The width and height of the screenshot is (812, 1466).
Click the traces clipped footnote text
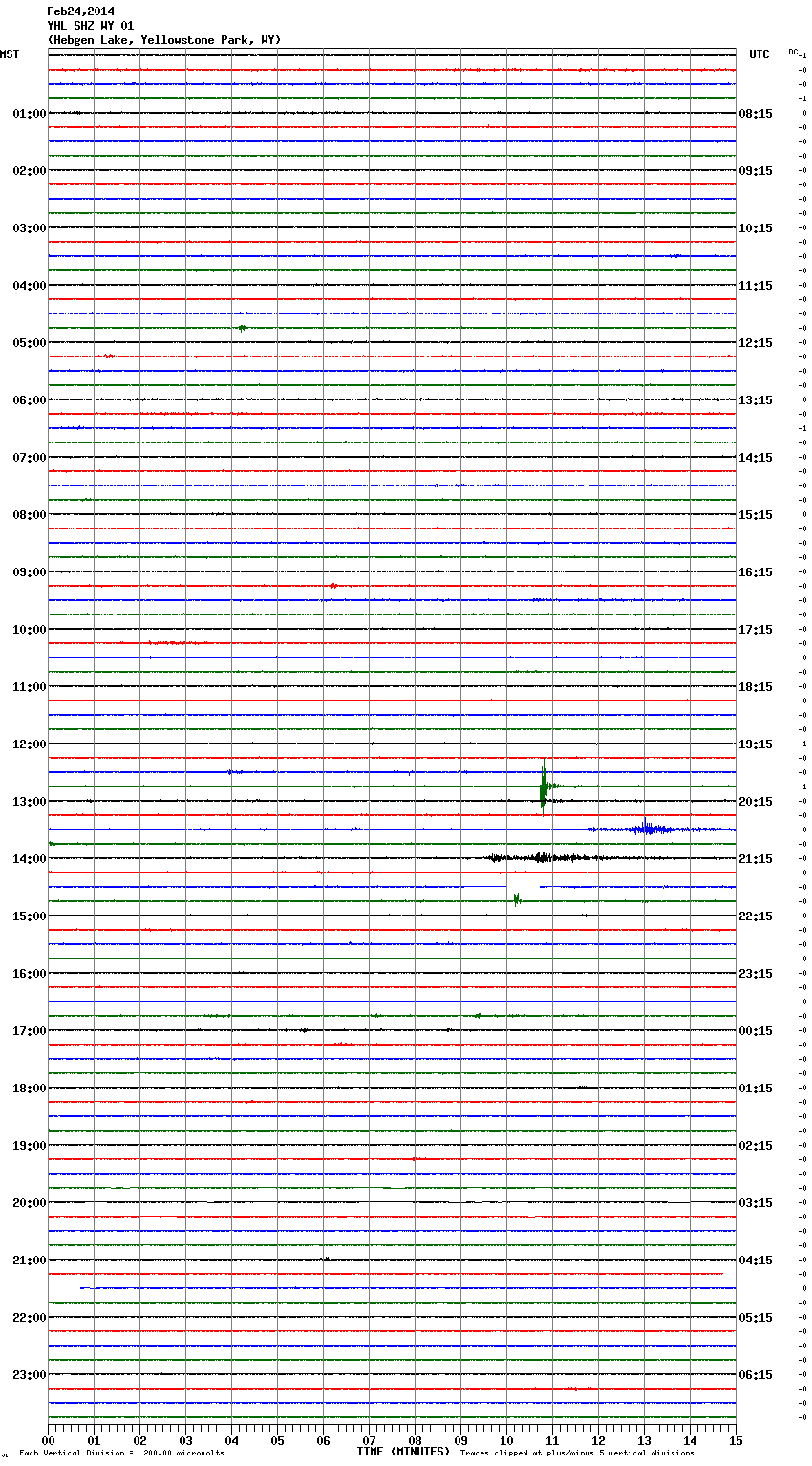coord(577,1453)
